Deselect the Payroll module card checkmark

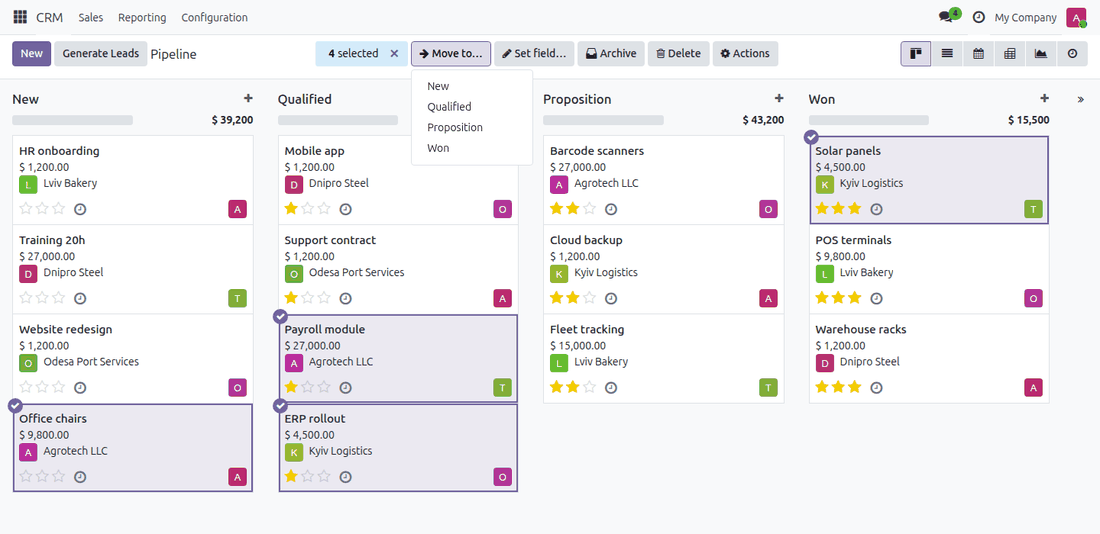280,316
